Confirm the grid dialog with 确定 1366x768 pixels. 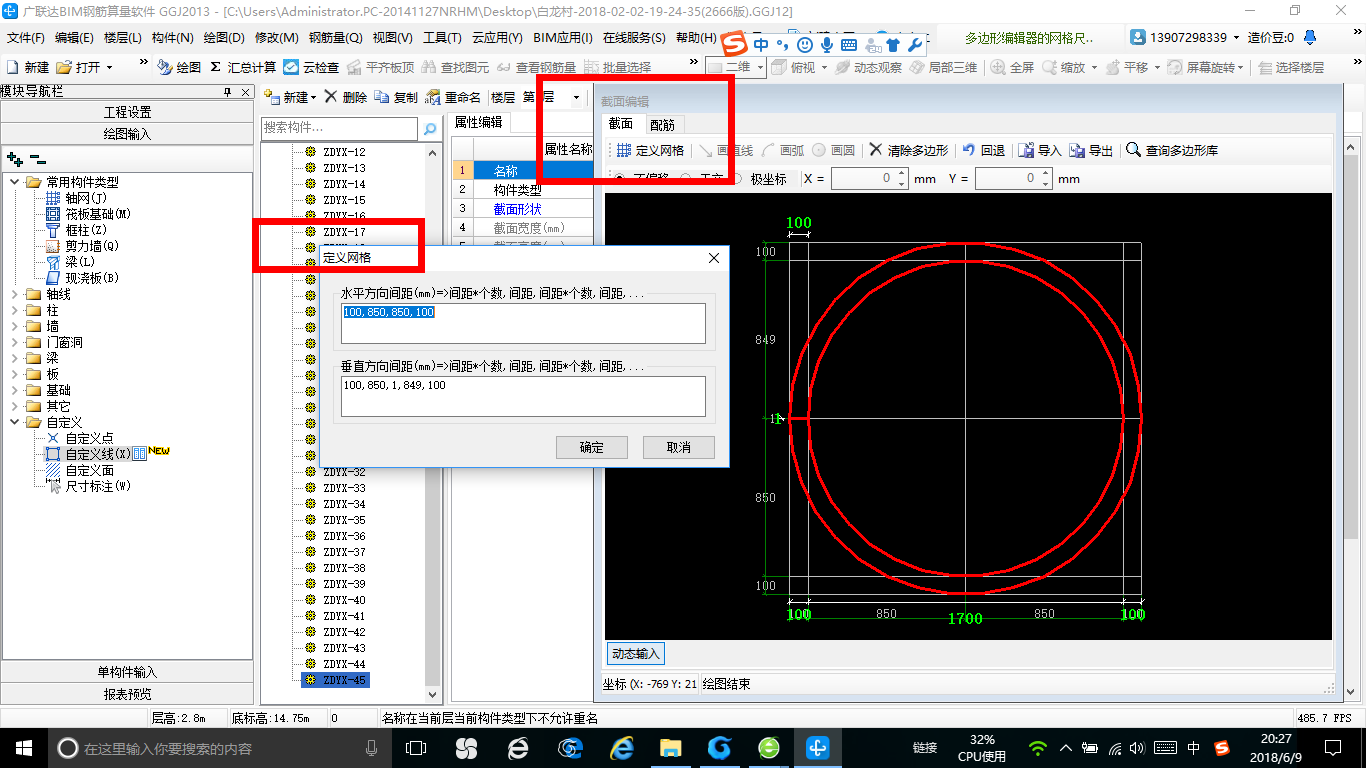592,447
